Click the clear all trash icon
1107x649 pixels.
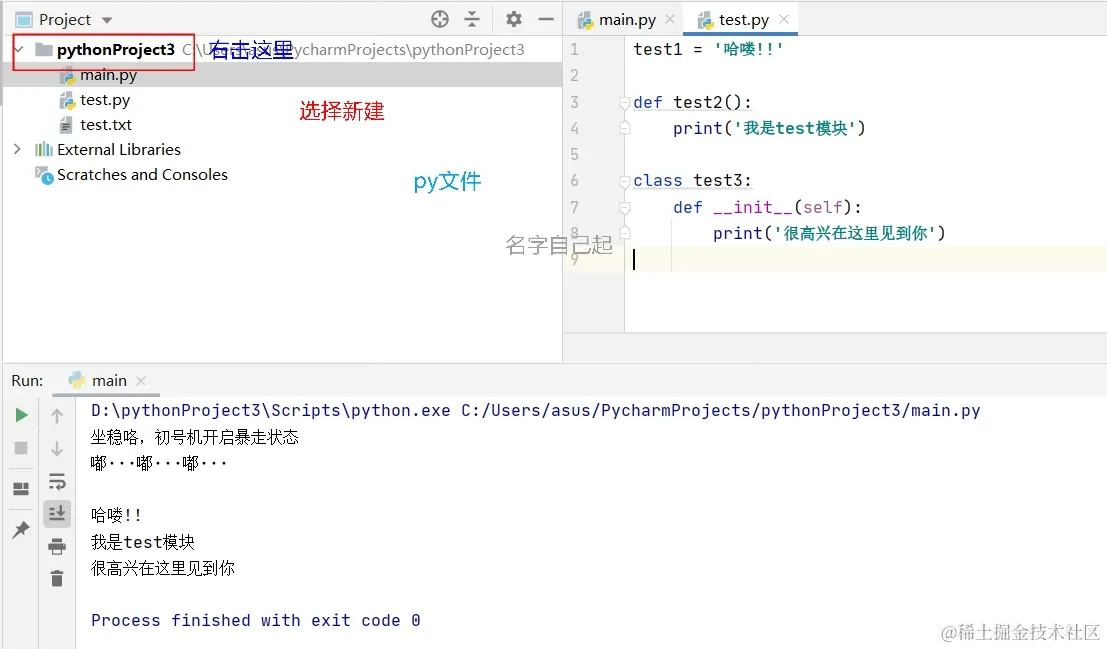(x=57, y=578)
